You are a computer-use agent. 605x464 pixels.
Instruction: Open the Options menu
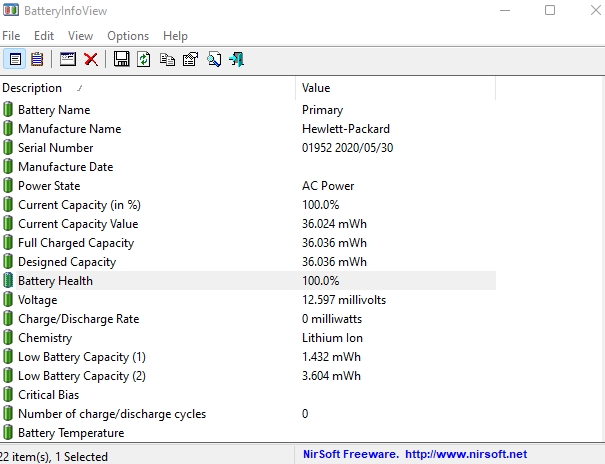coord(128,36)
